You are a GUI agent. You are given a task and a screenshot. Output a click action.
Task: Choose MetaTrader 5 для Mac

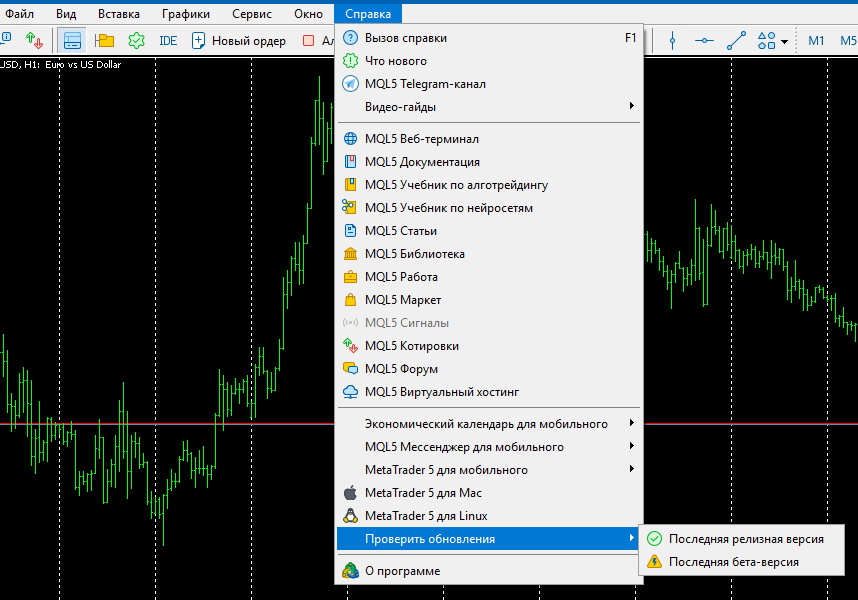click(x=488, y=493)
